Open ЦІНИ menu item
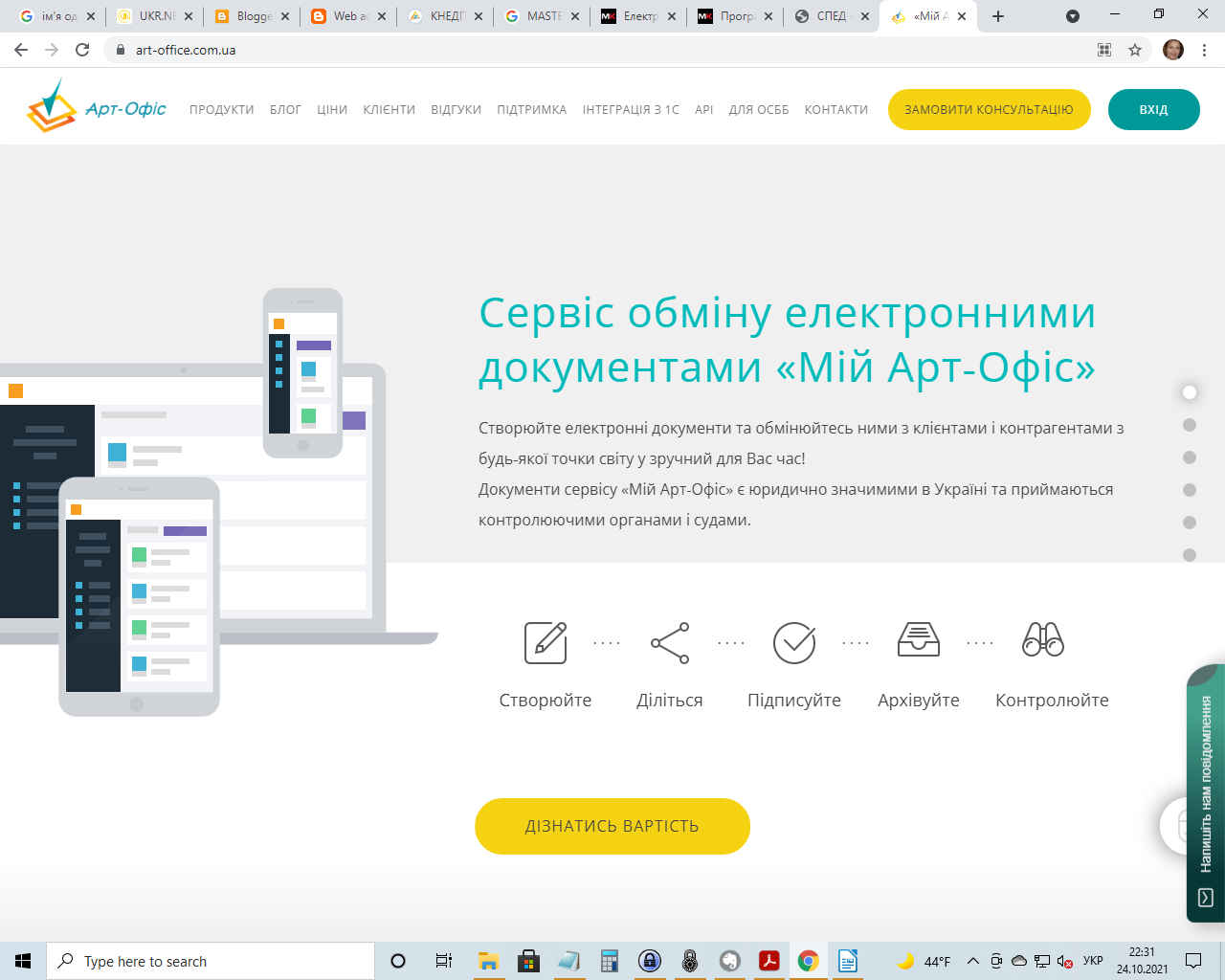1225x980 pixels. [332, 110]
